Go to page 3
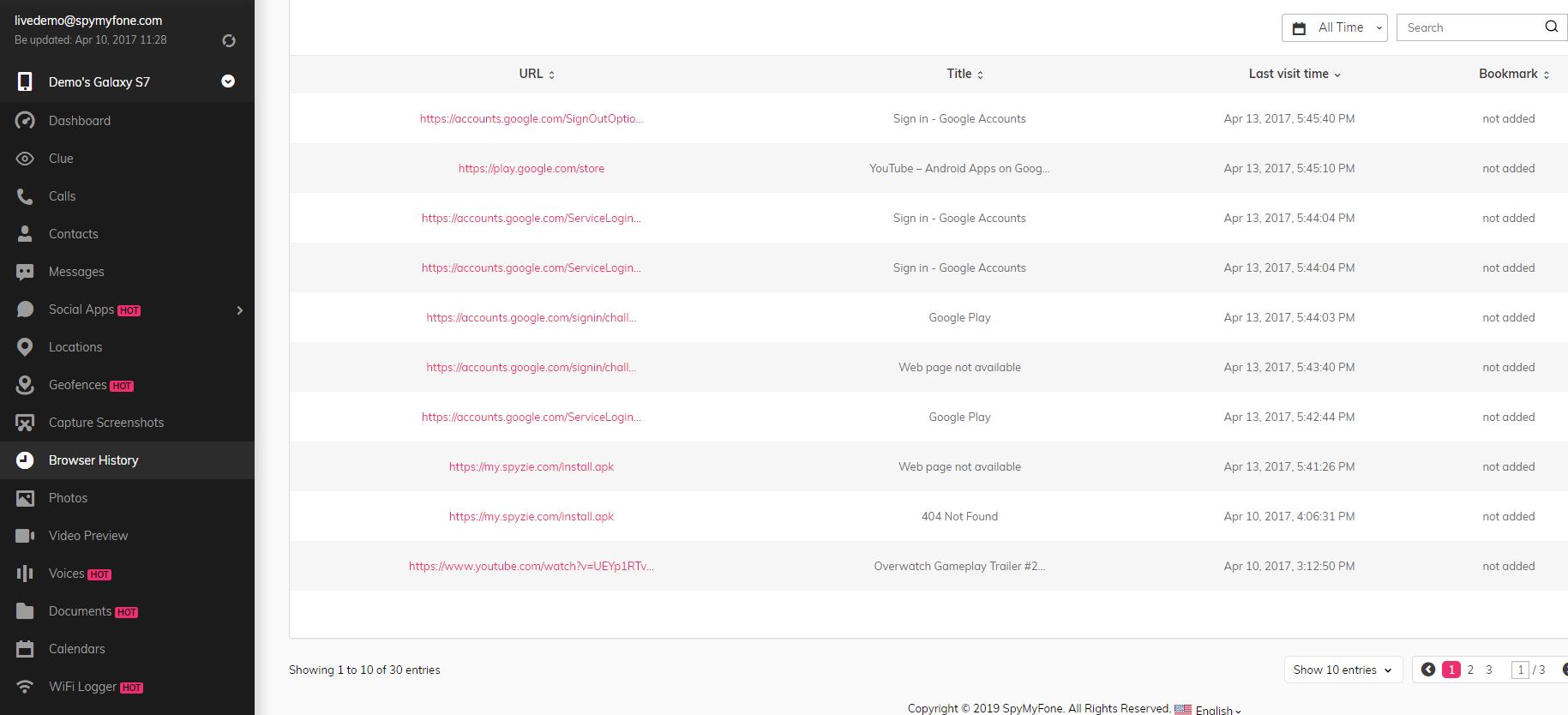 1489,670
